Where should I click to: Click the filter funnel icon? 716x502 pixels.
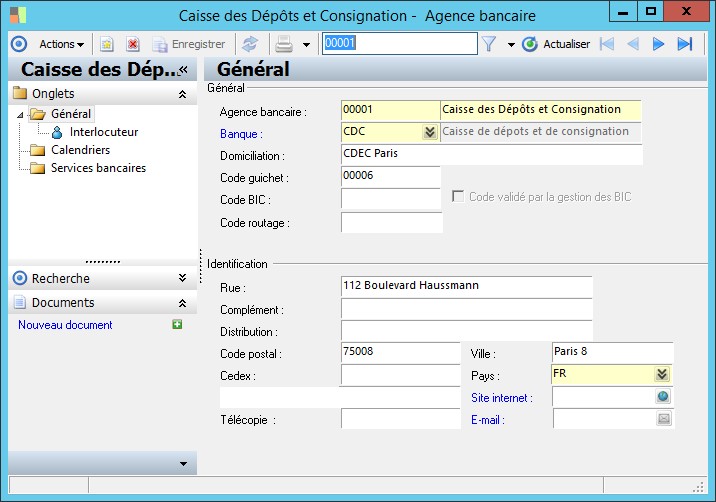(489, 44)
